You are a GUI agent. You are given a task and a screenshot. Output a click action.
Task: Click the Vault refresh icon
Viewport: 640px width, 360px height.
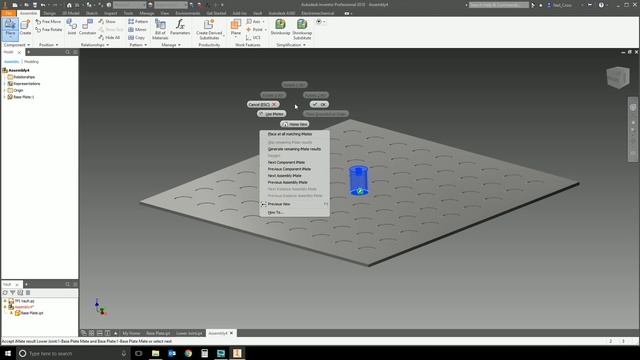[5, 293]
